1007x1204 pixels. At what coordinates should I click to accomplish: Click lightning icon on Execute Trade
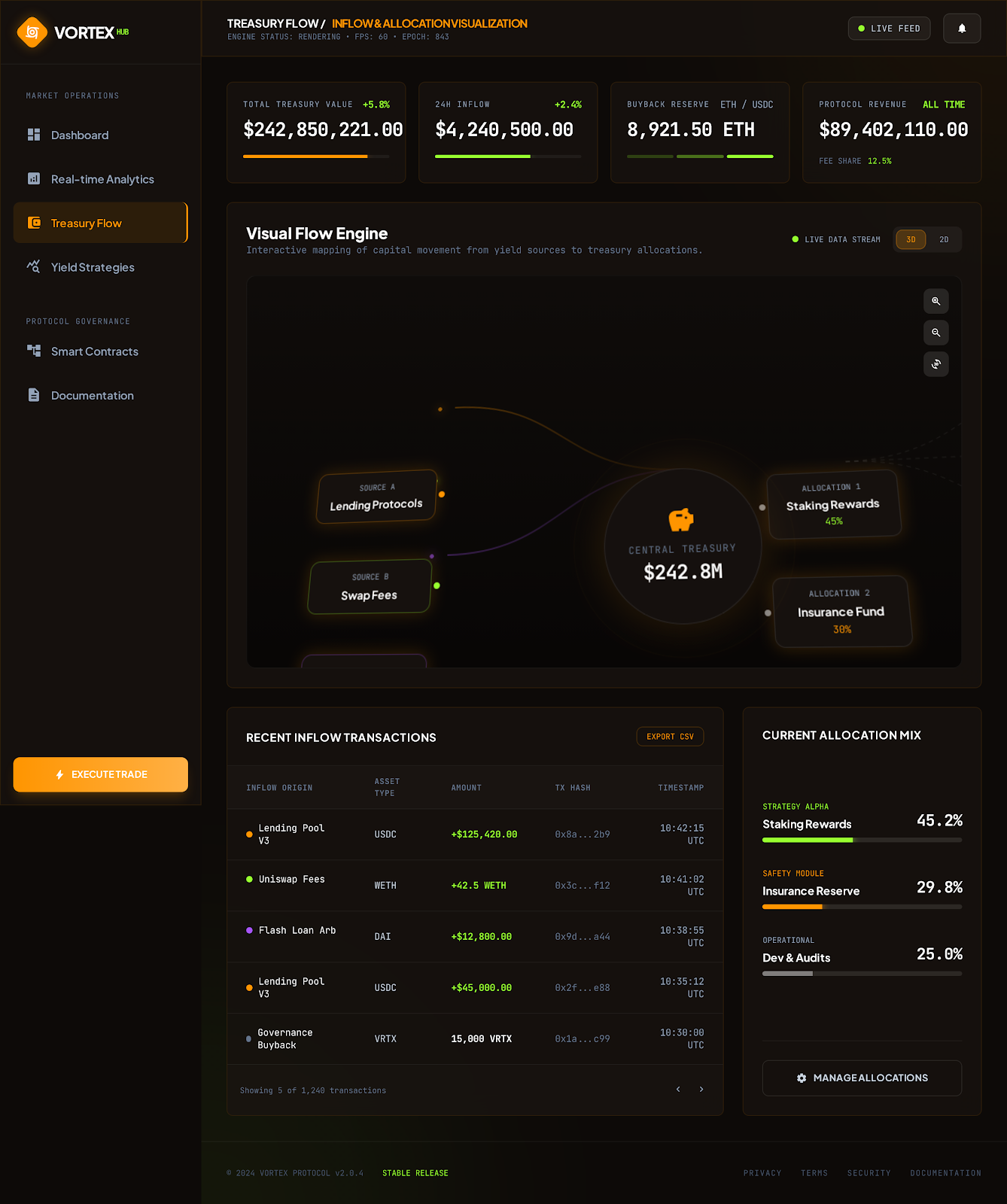click(59, 774)
